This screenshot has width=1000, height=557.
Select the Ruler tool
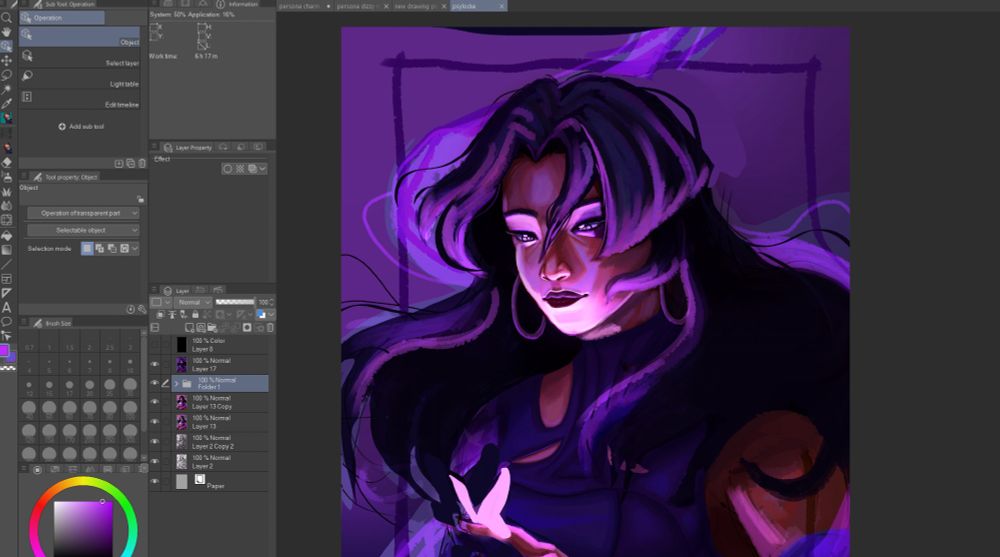tap(6, 293)
